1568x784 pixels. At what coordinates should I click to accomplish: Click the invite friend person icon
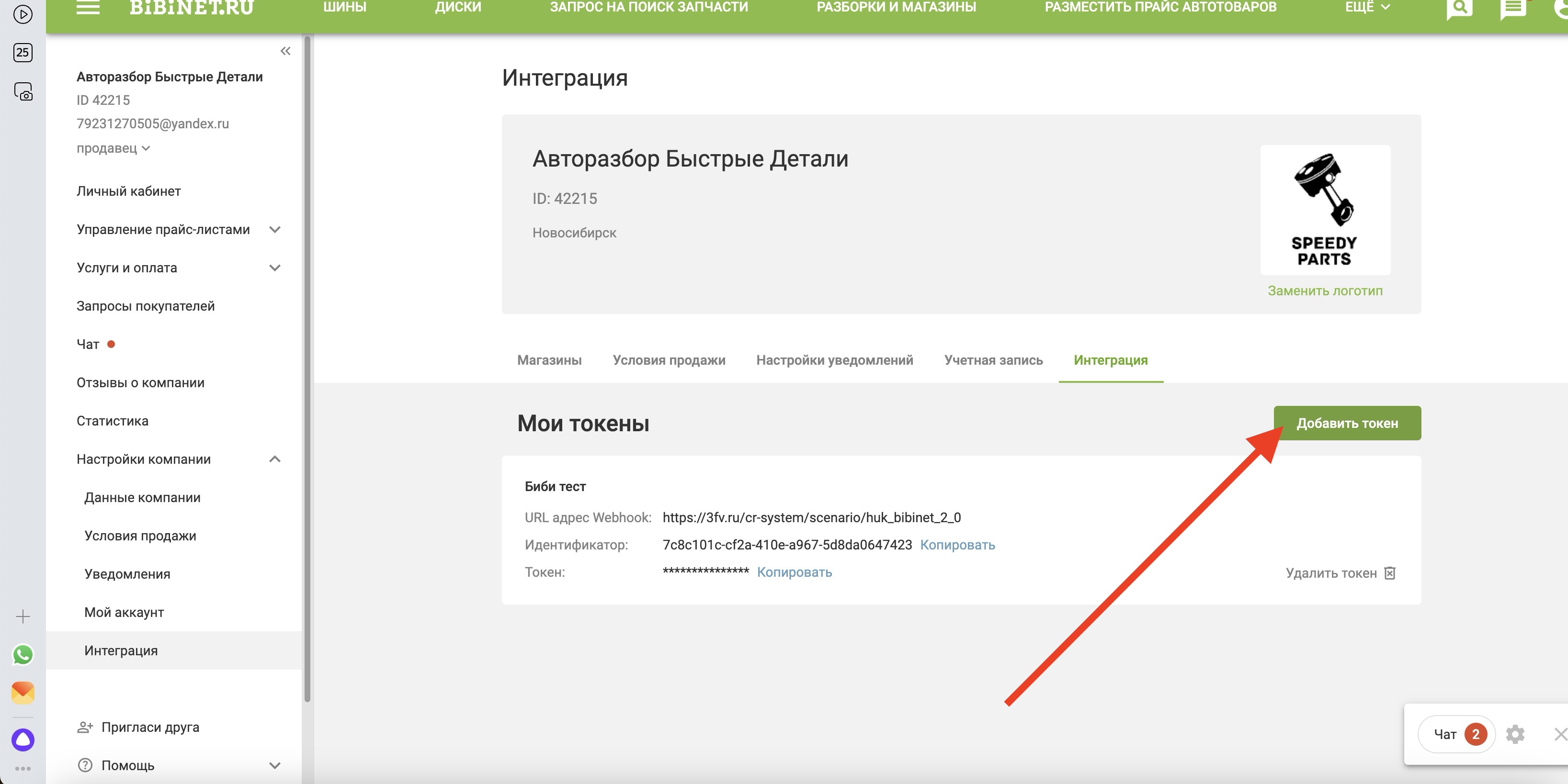(x=85, y=727)
